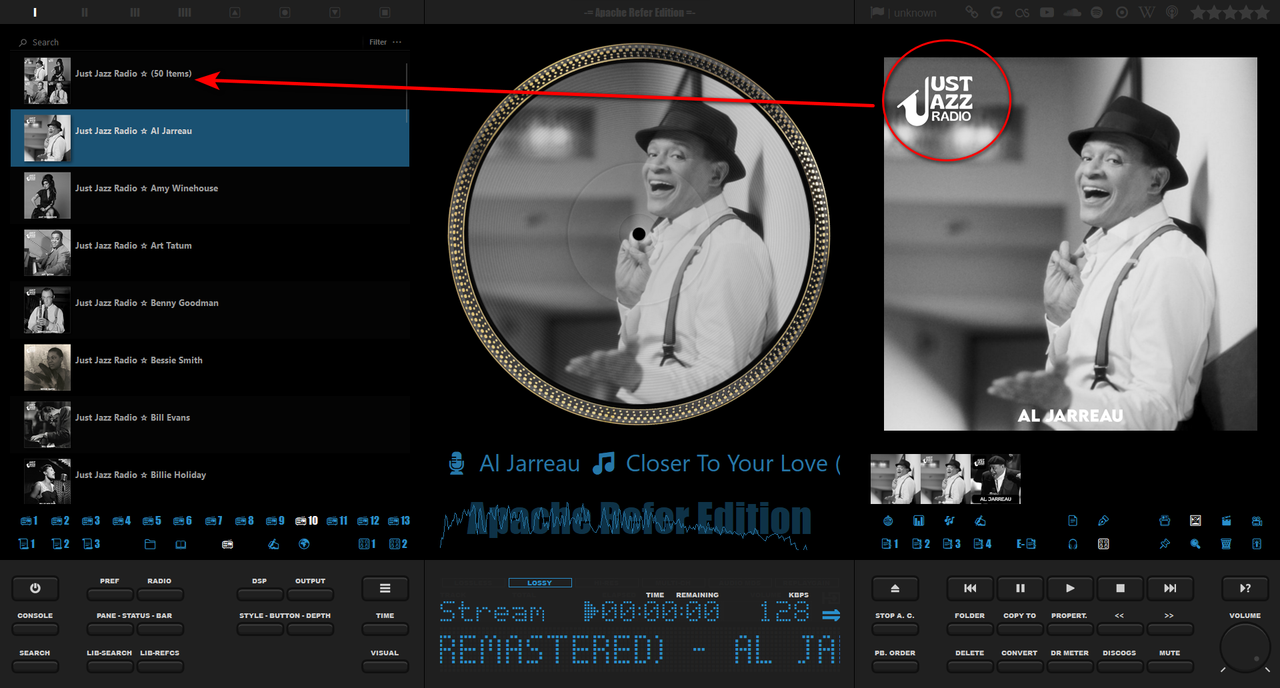Click the fountain pen nib icon
The width and height of the screenshot is (1280, 688).
(x=1103, y=521)
